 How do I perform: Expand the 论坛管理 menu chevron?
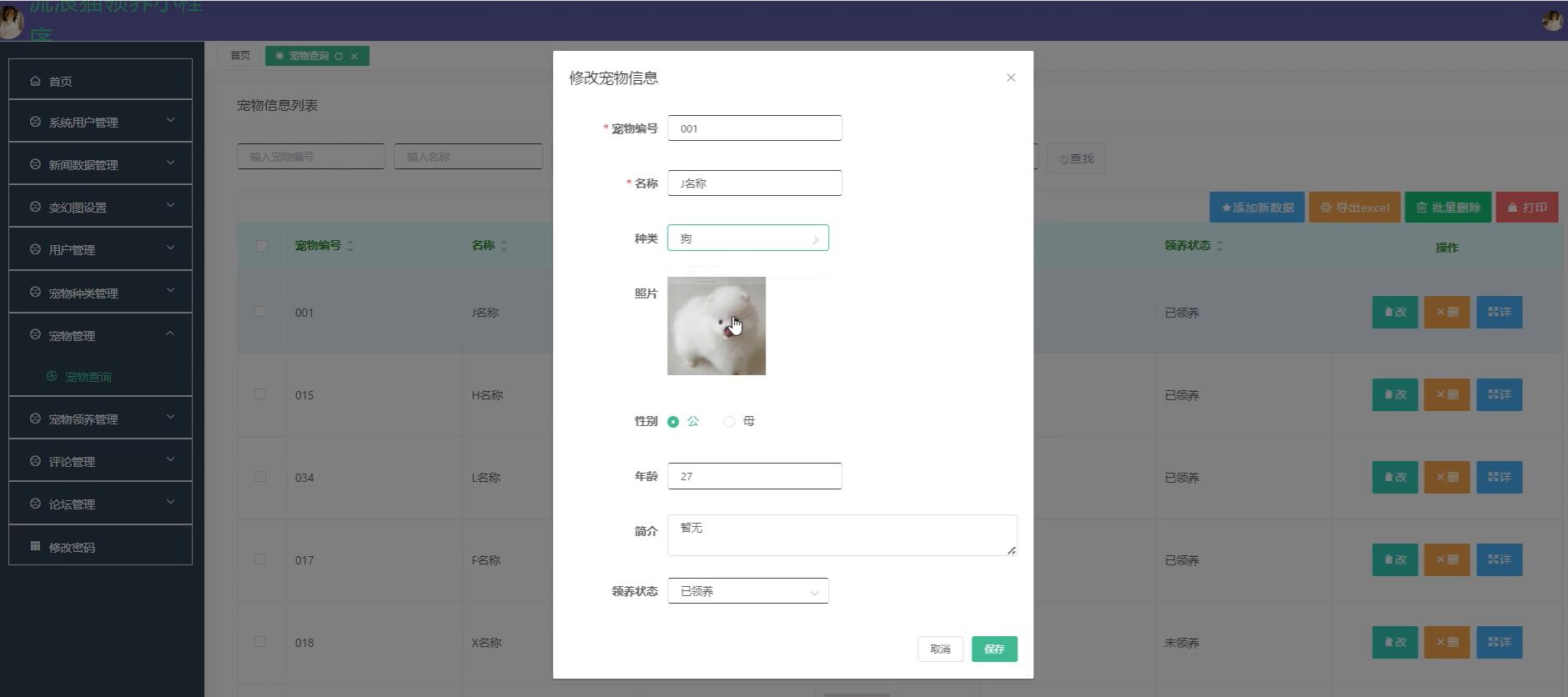(170, 502)
